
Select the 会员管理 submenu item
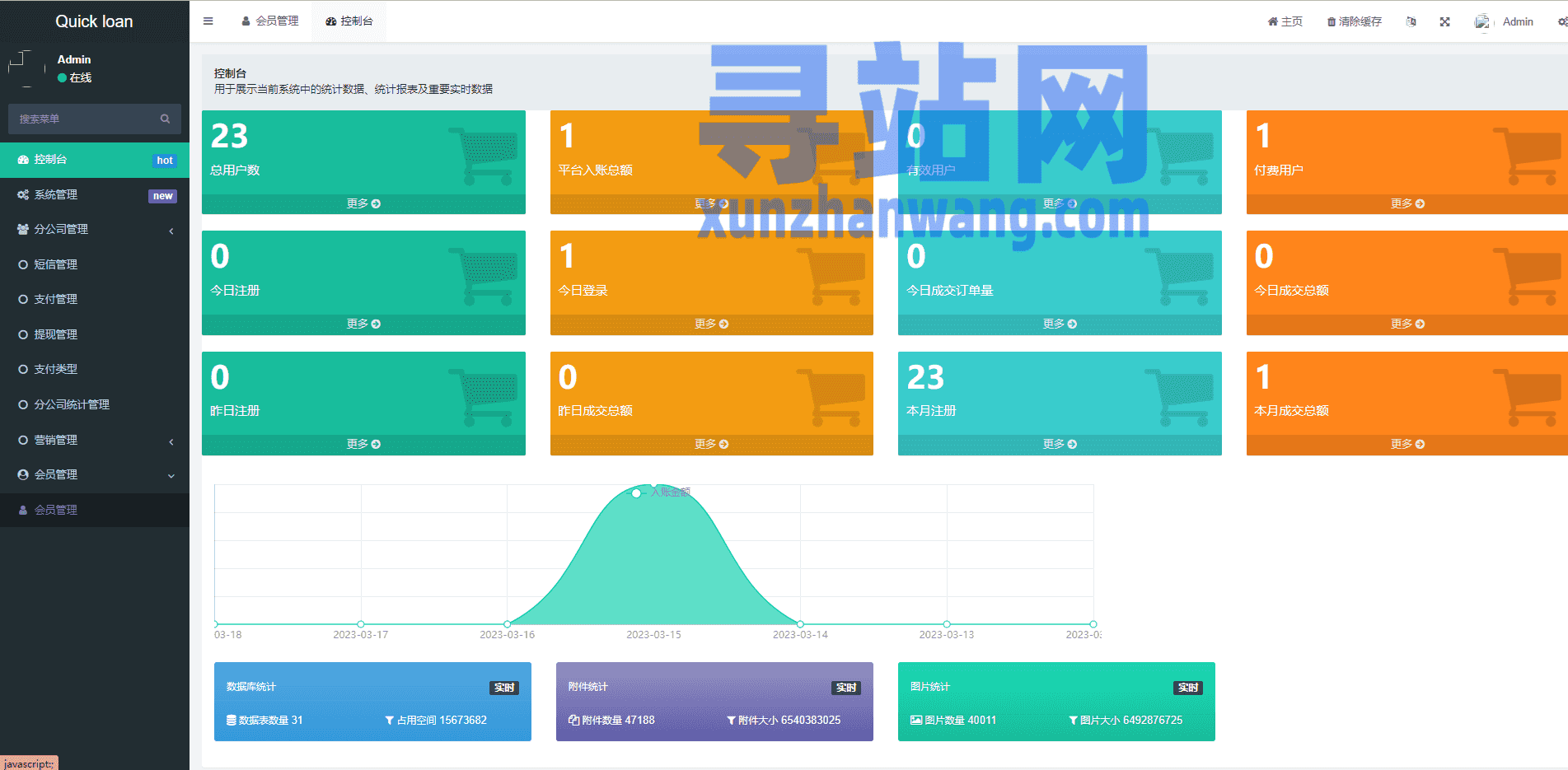coord(95,510)
